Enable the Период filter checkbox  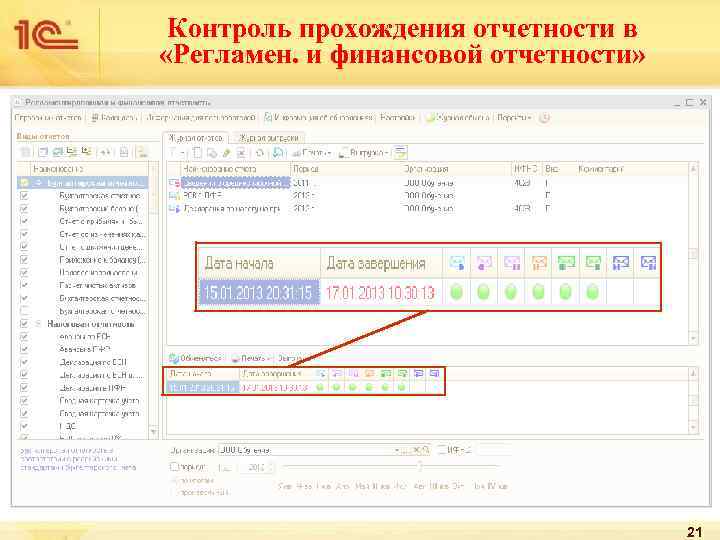point(174,467)
